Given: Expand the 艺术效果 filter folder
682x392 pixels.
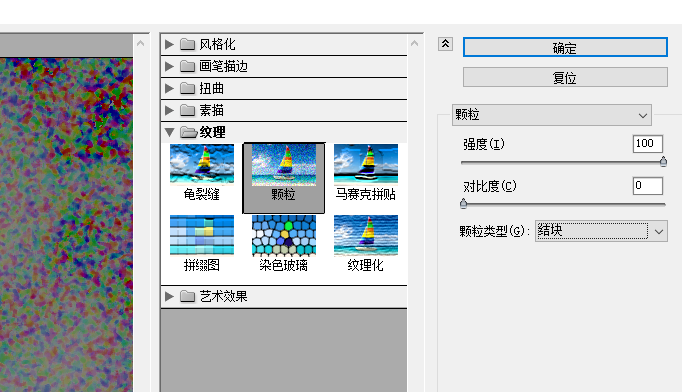Looking at the screenshot, I should 169,296.
